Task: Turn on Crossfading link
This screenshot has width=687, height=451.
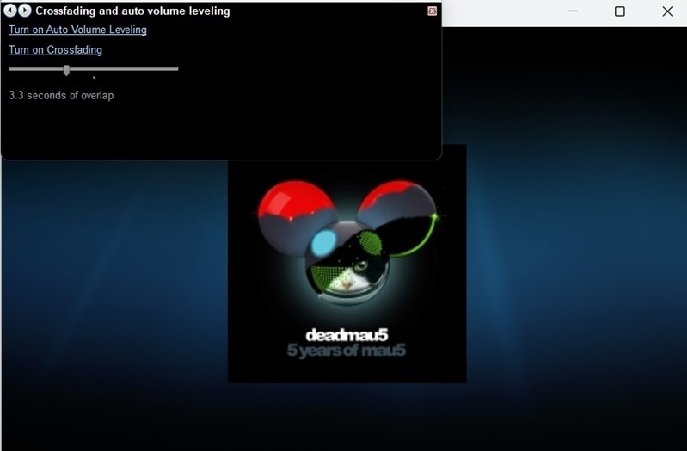Action: (x=55, y=50)
